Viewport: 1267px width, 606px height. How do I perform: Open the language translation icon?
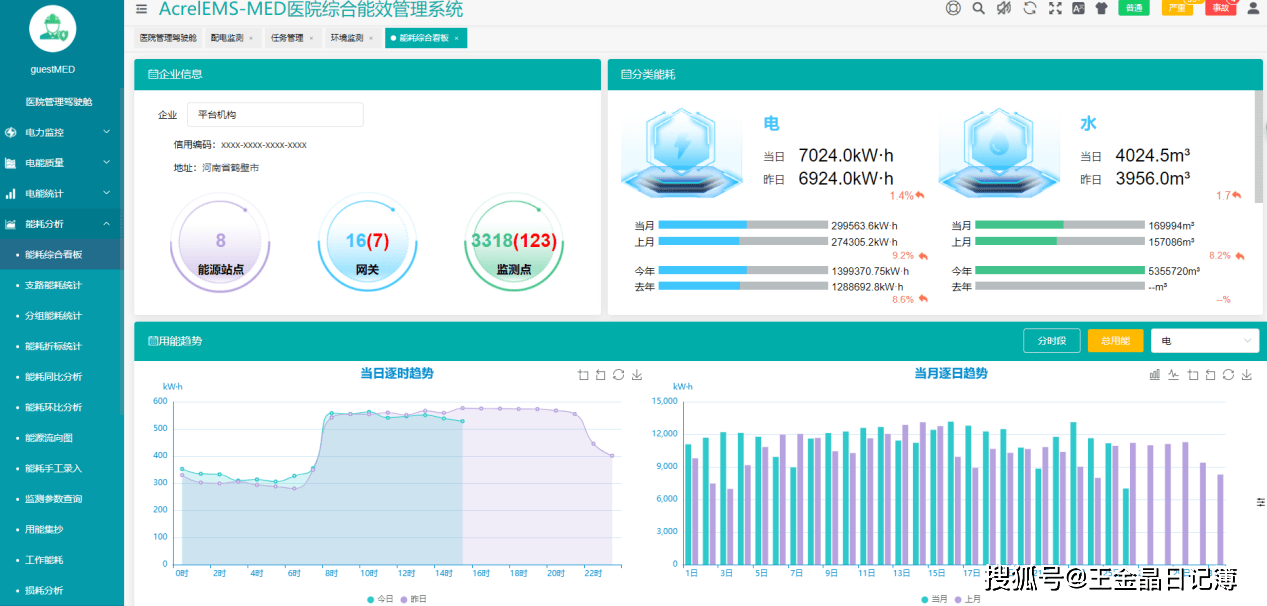(x=1078, y=8)
